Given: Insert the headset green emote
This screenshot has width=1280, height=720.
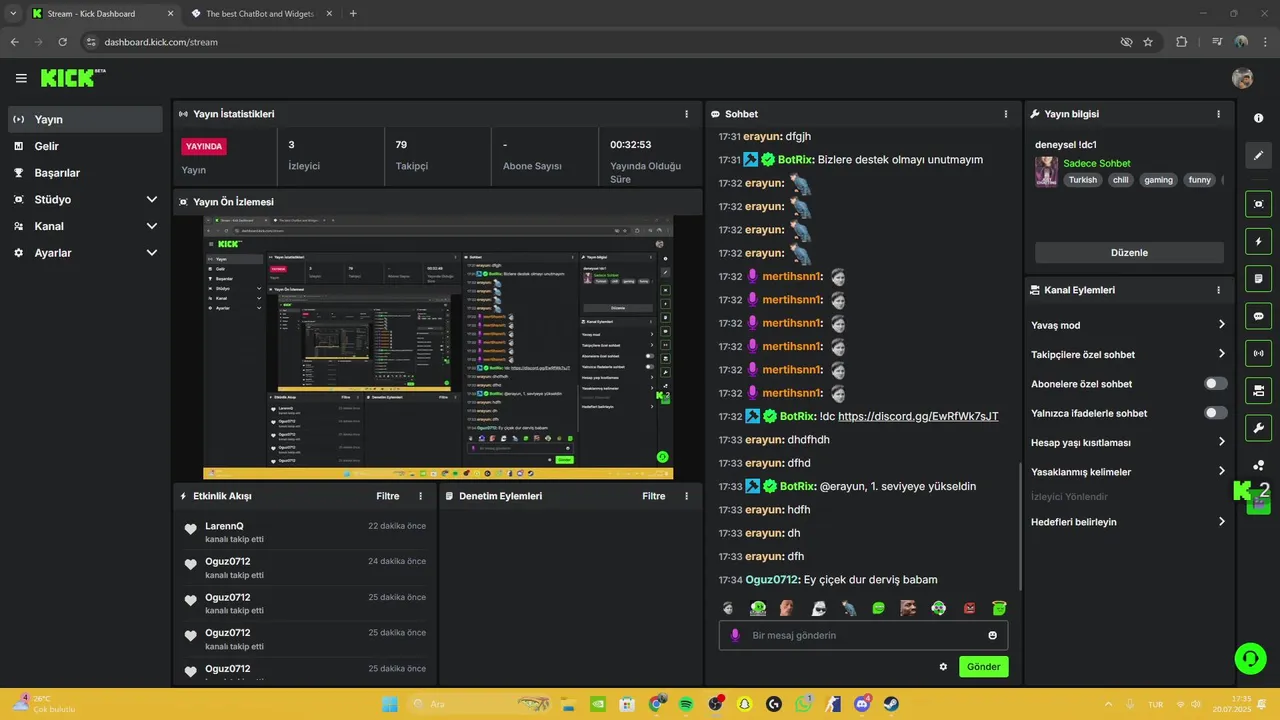Looking at the screenshot, I should [x=939, y=608].
